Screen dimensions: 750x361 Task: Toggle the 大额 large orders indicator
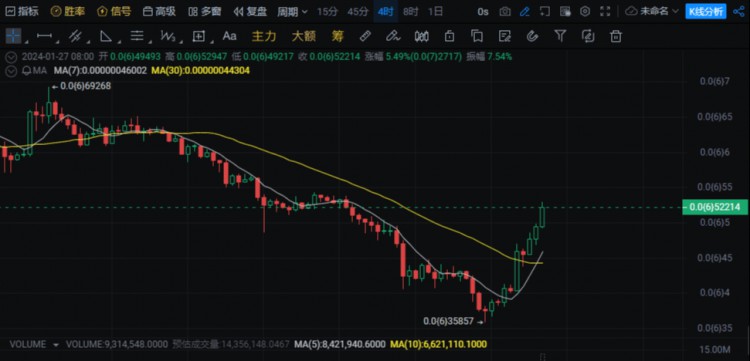pos(304,36)
